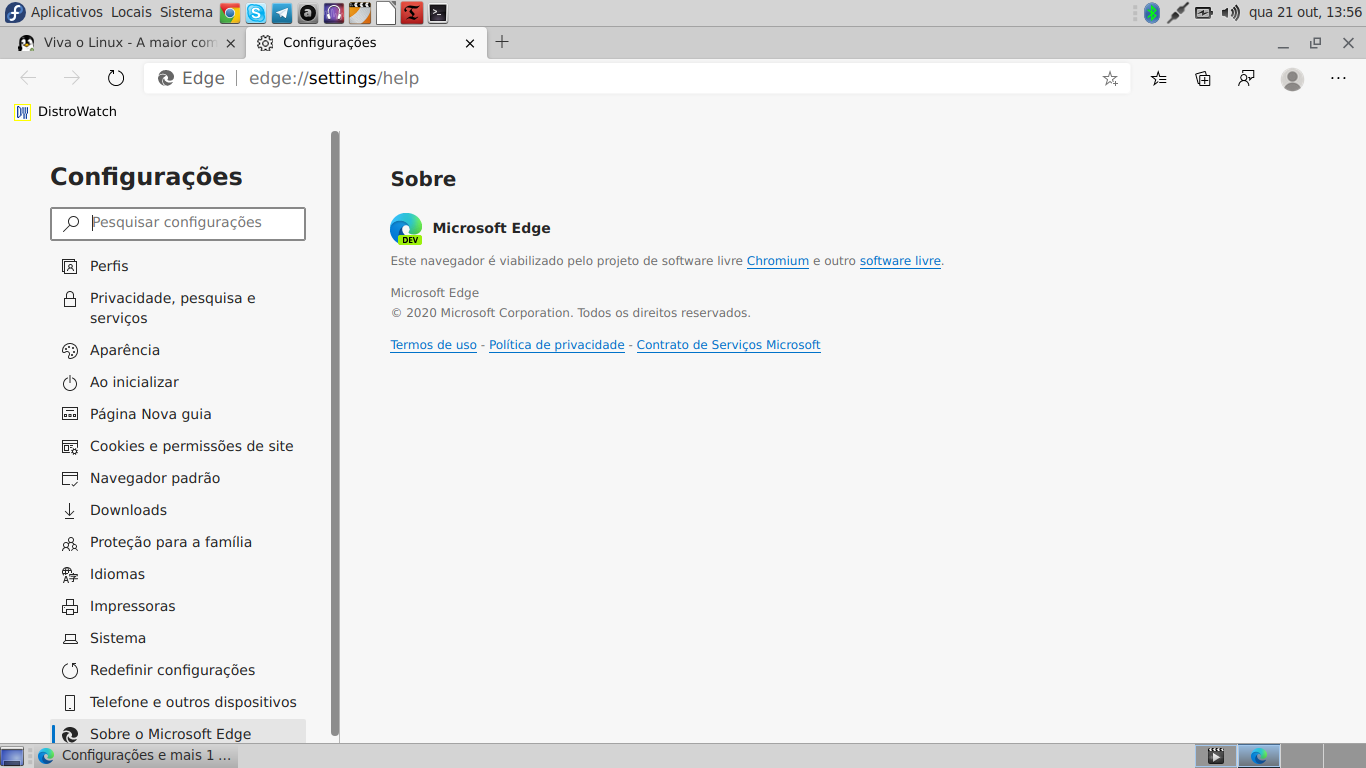This screenshot has height=768, width=1366.
Task: Click Configurações e mais taskbar button
Action: 136,756
